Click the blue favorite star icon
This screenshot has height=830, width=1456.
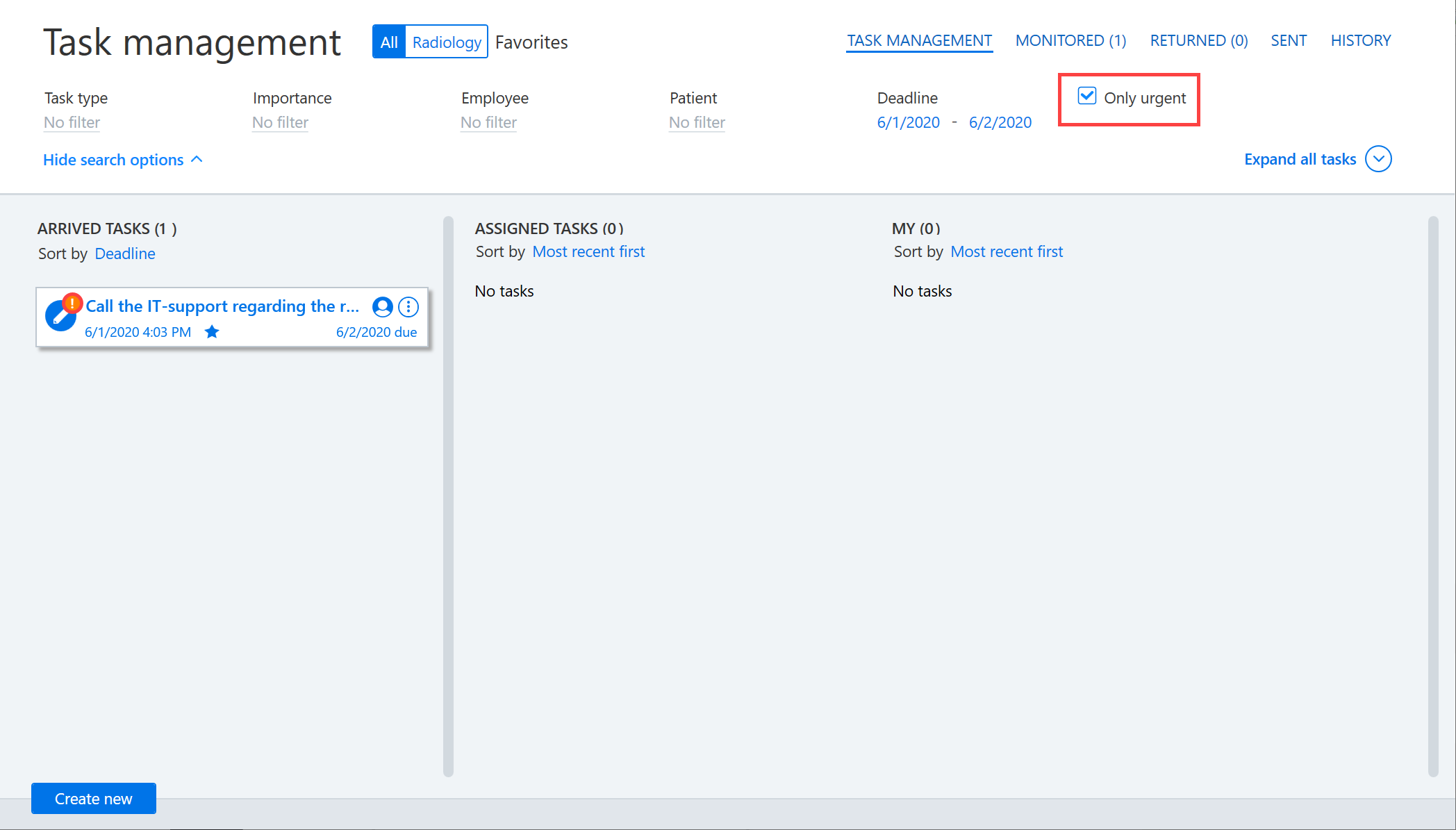[212, 332]
